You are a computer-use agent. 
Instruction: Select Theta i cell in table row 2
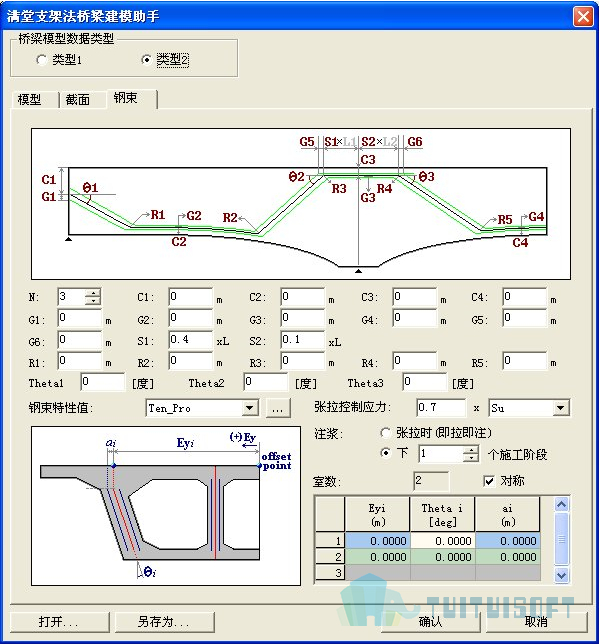click(443, 557)
